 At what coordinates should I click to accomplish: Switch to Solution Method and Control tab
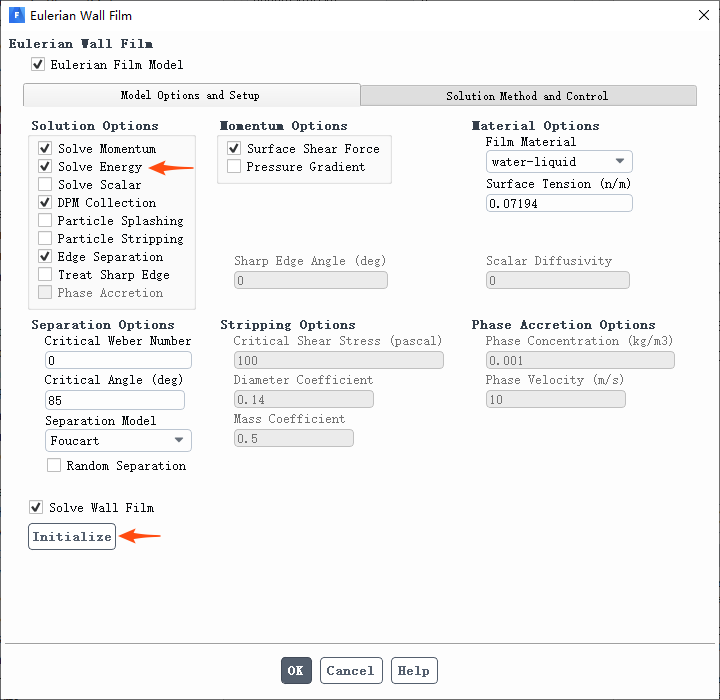[527, 96]
